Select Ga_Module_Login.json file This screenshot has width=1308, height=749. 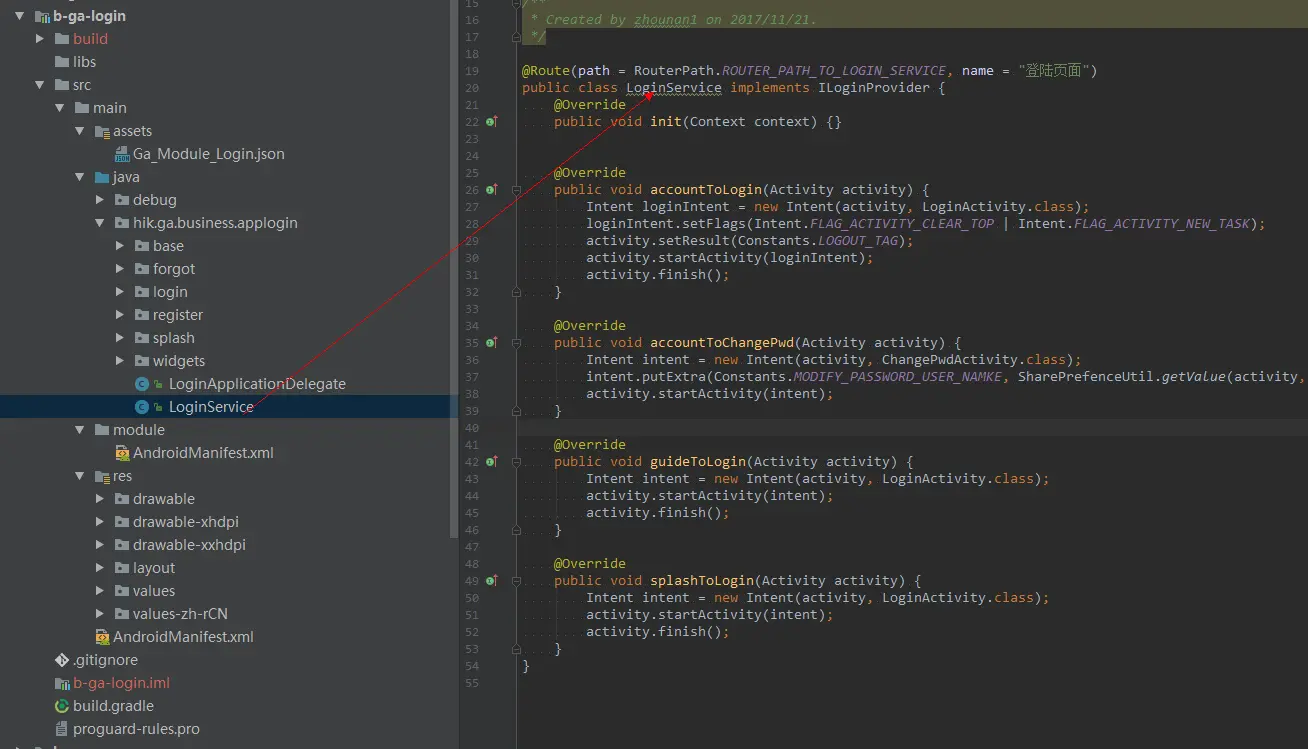tap(209, 154)
